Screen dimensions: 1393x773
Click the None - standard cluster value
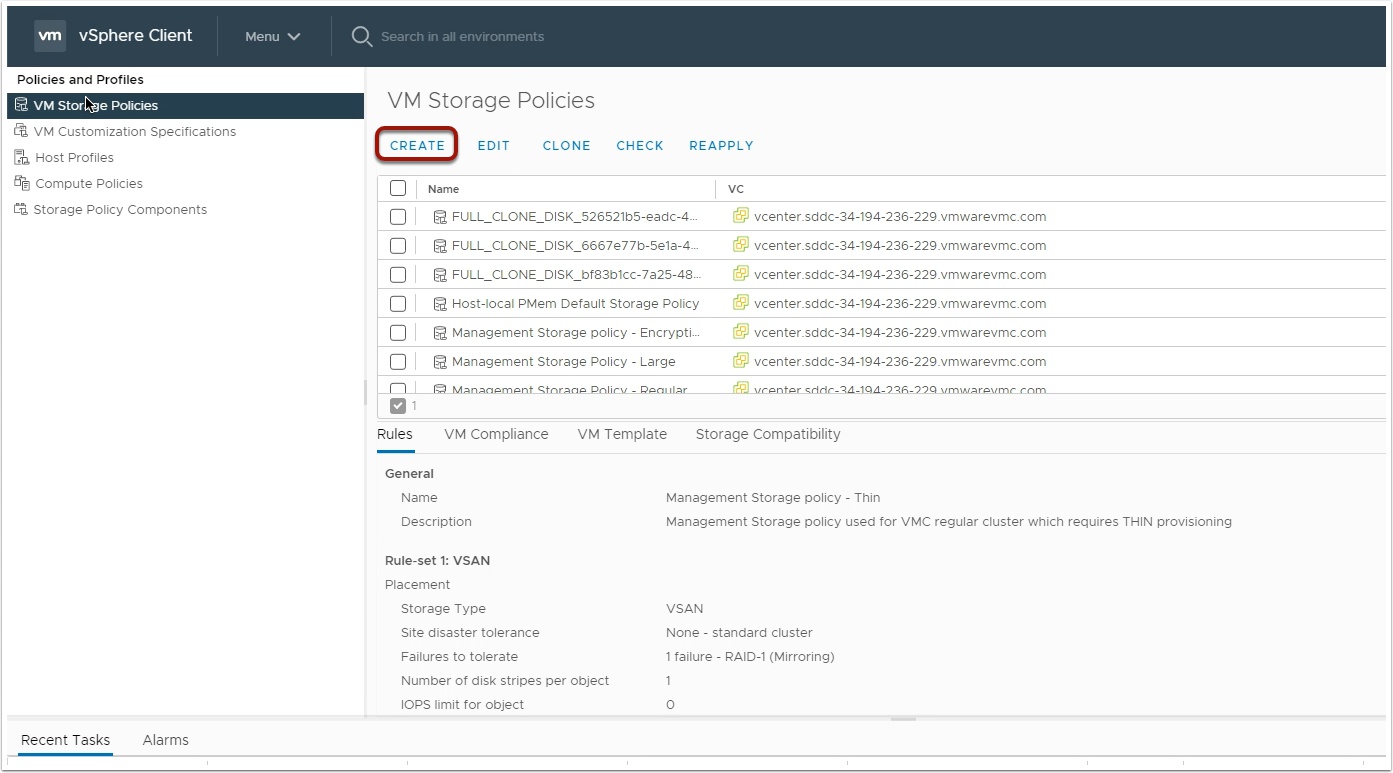(739, 633)
